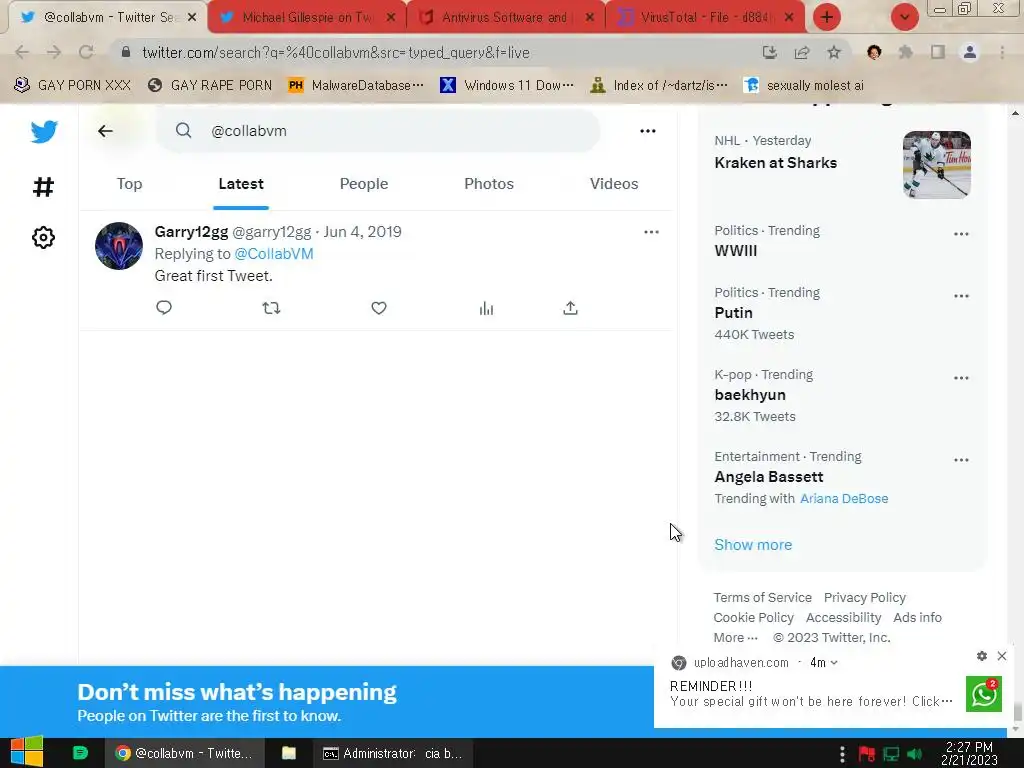Image resolution: width=1024 pixels, height=768 pixels.
Task: Click the magnifier icon in the search box
Action: click(184, 131)
